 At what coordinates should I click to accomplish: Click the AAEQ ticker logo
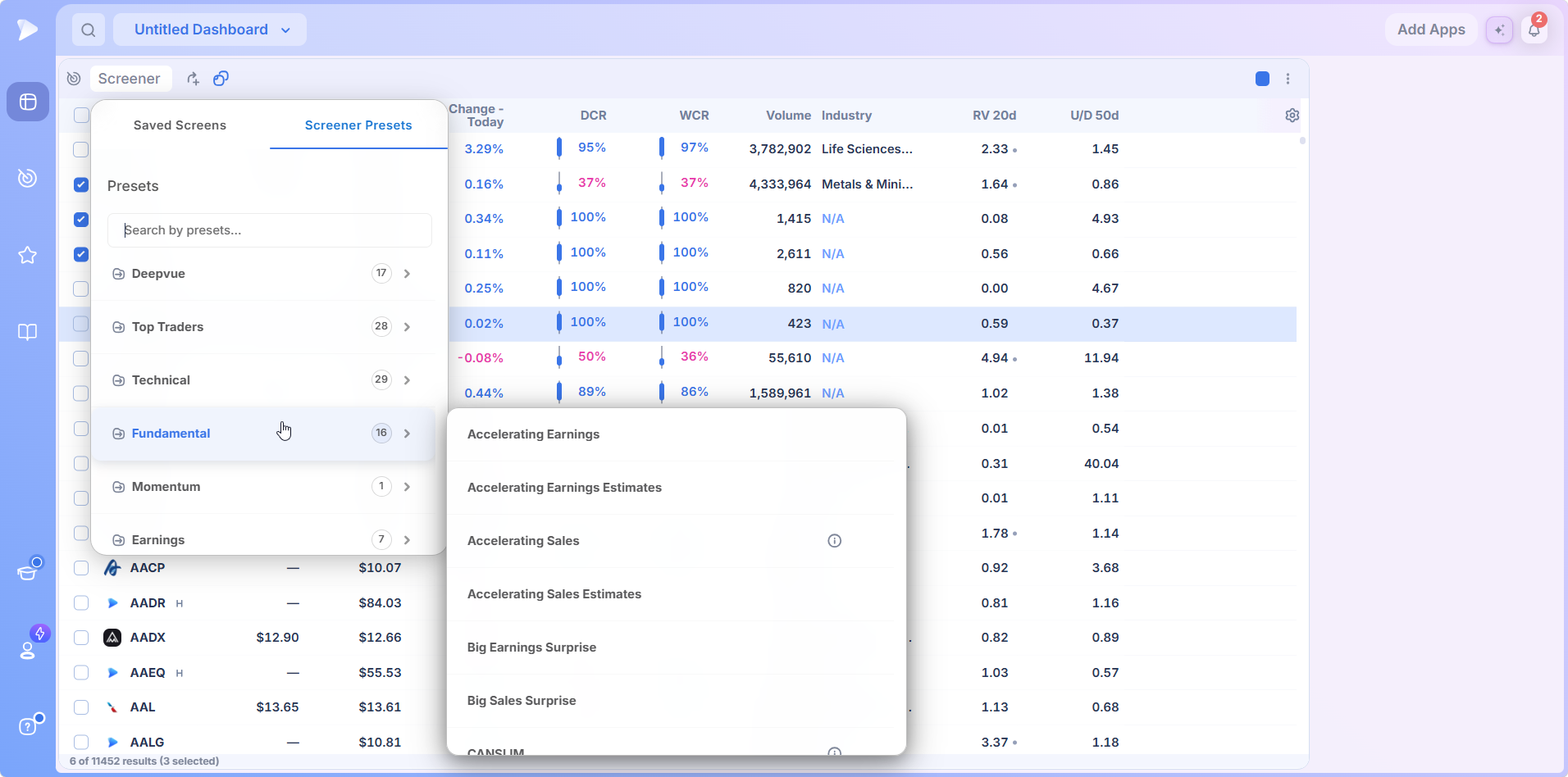pyautogui.click(x=112, y=673)
